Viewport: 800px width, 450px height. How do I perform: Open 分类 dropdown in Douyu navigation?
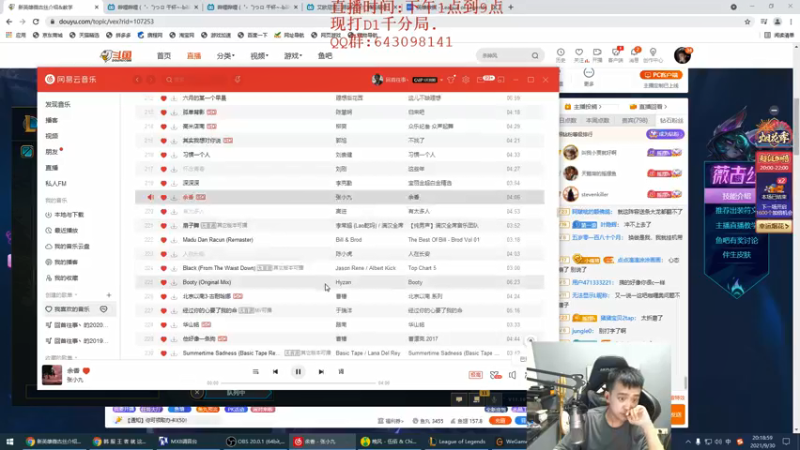point(226,56)
